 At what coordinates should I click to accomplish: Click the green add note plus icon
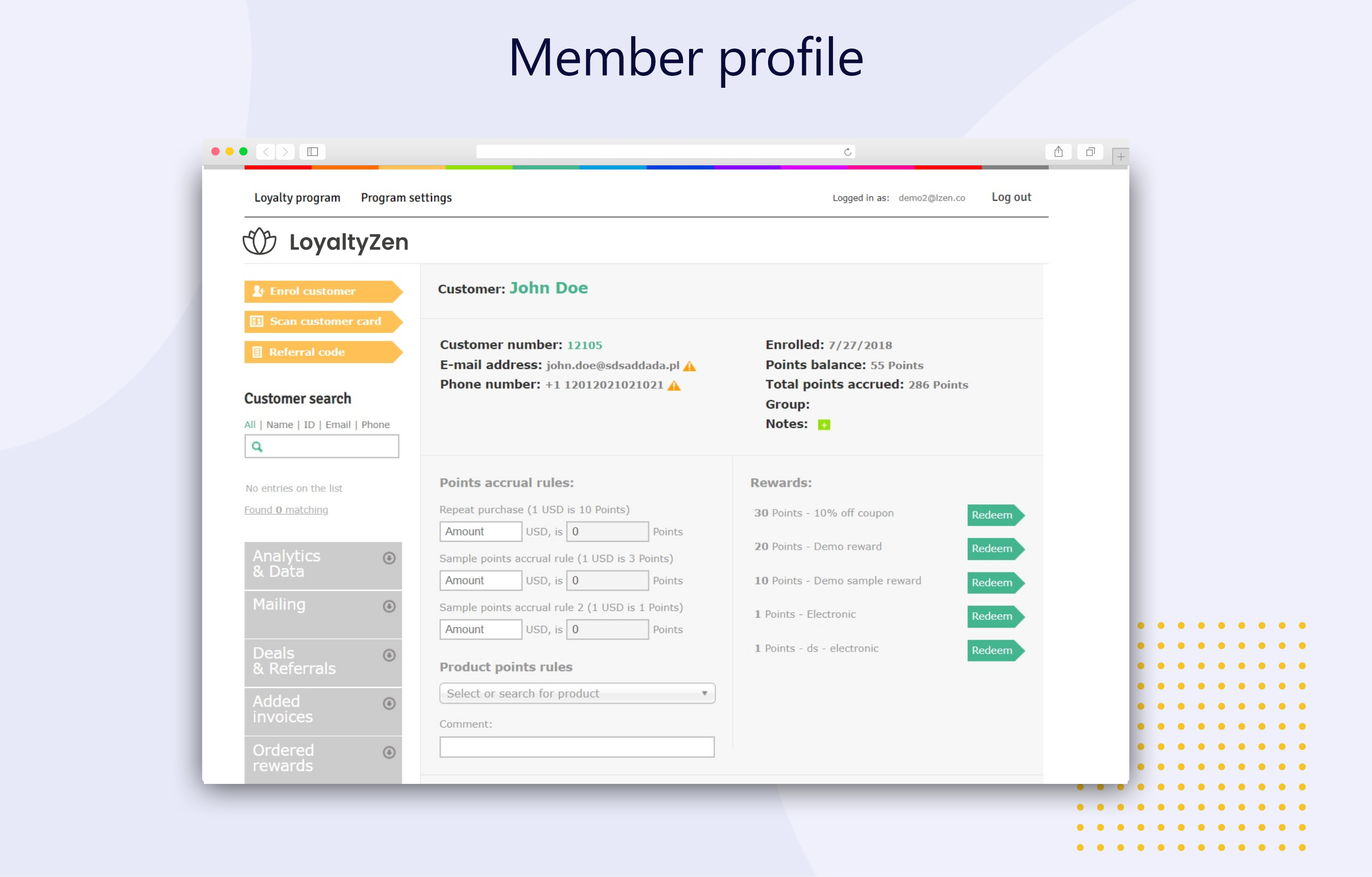point(824,424)
